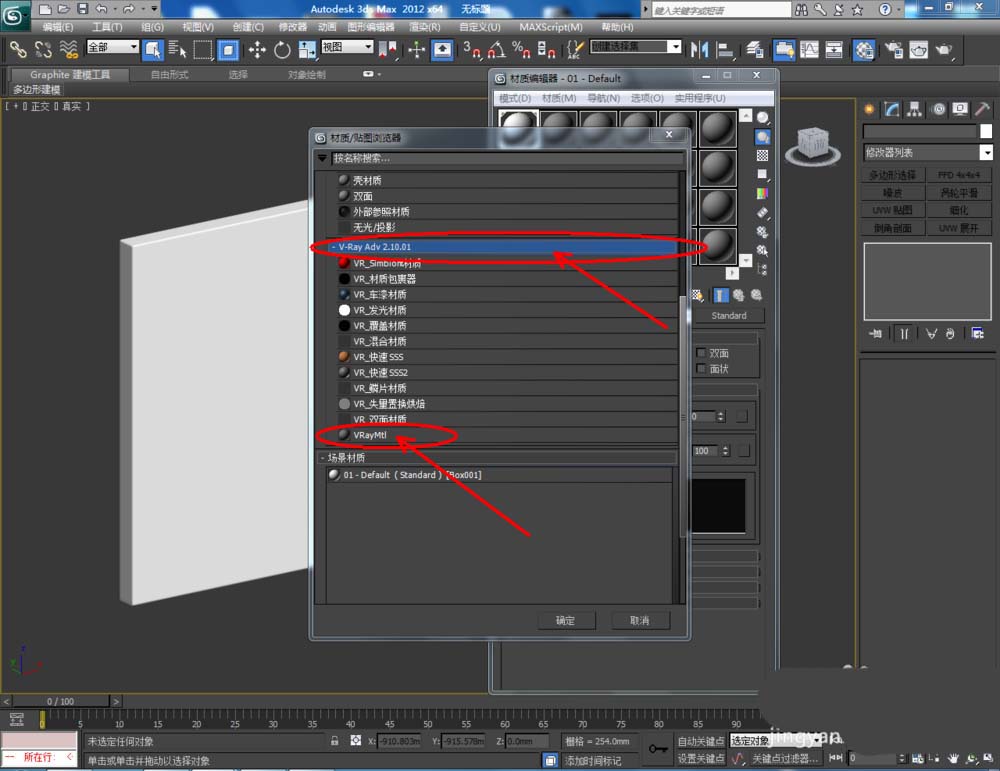Click 取消 in material browser
The height and width of the screenshot is (771, 1000).
coord(640,620)
